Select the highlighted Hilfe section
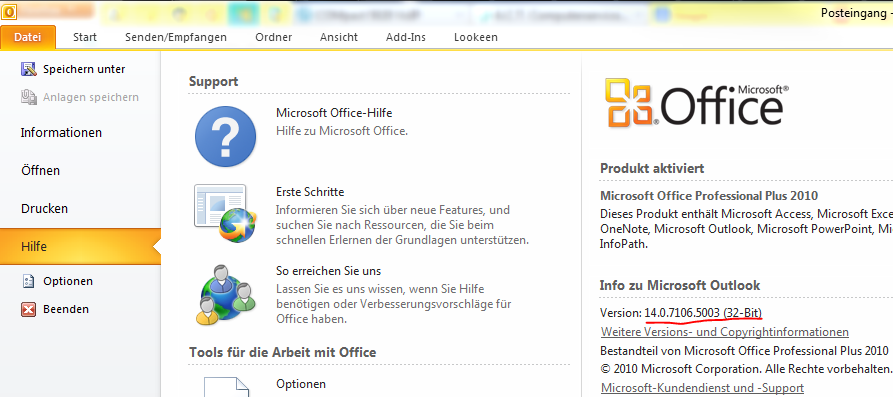893x397 pixels. (x=80, y=247)
